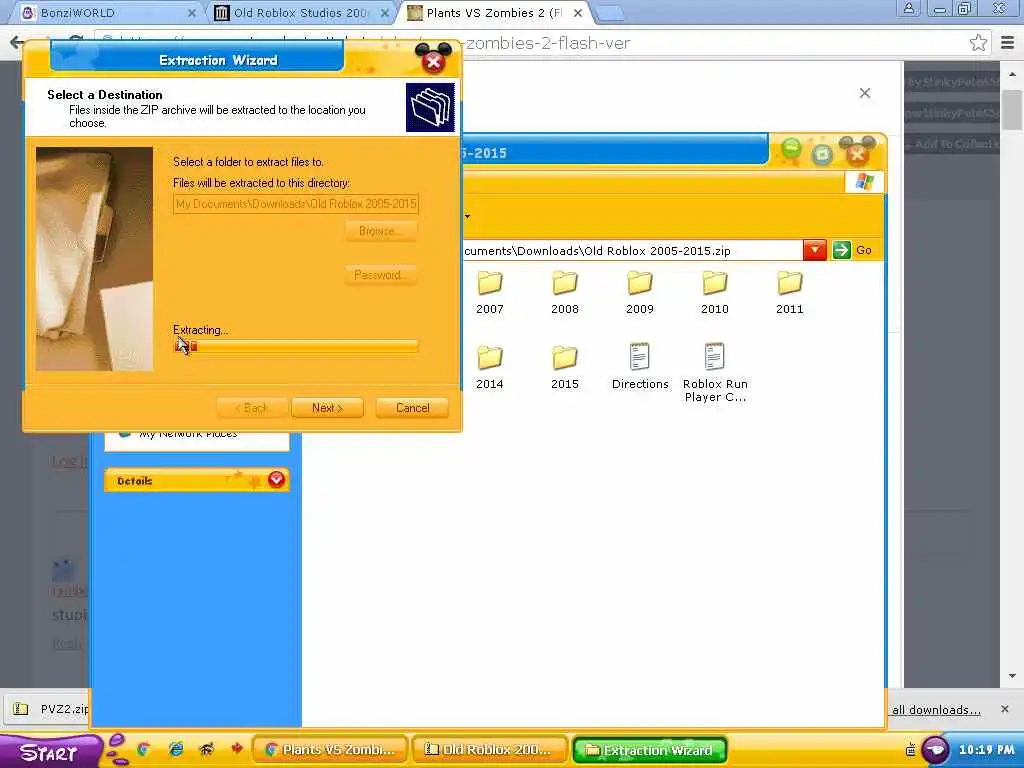The width and height of the screenshot is (1024, 768).
Task: Click the extraction directory text field
Action: point(296,204)
